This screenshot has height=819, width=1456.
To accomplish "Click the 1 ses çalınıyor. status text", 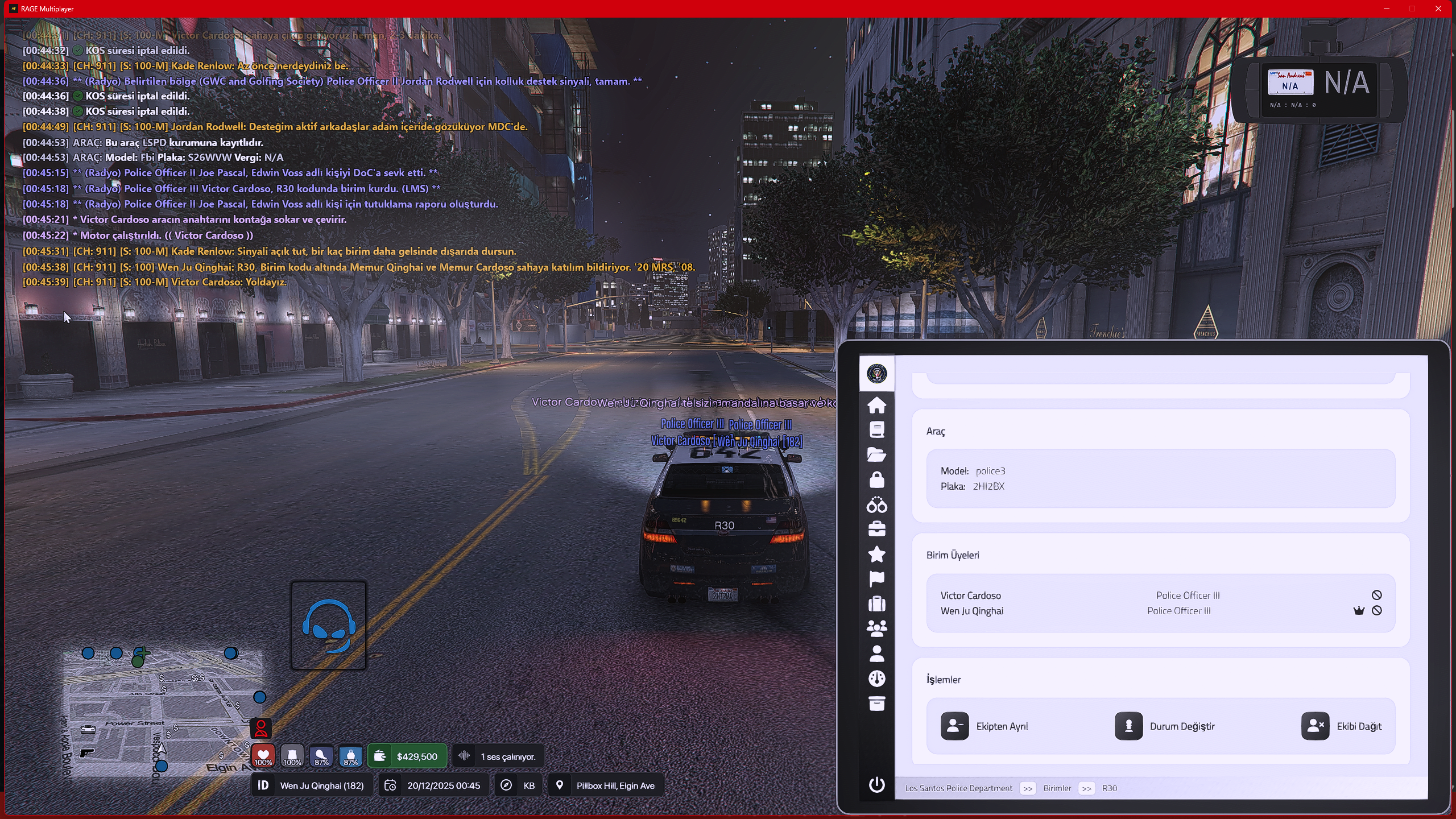I will pos(508,756).
